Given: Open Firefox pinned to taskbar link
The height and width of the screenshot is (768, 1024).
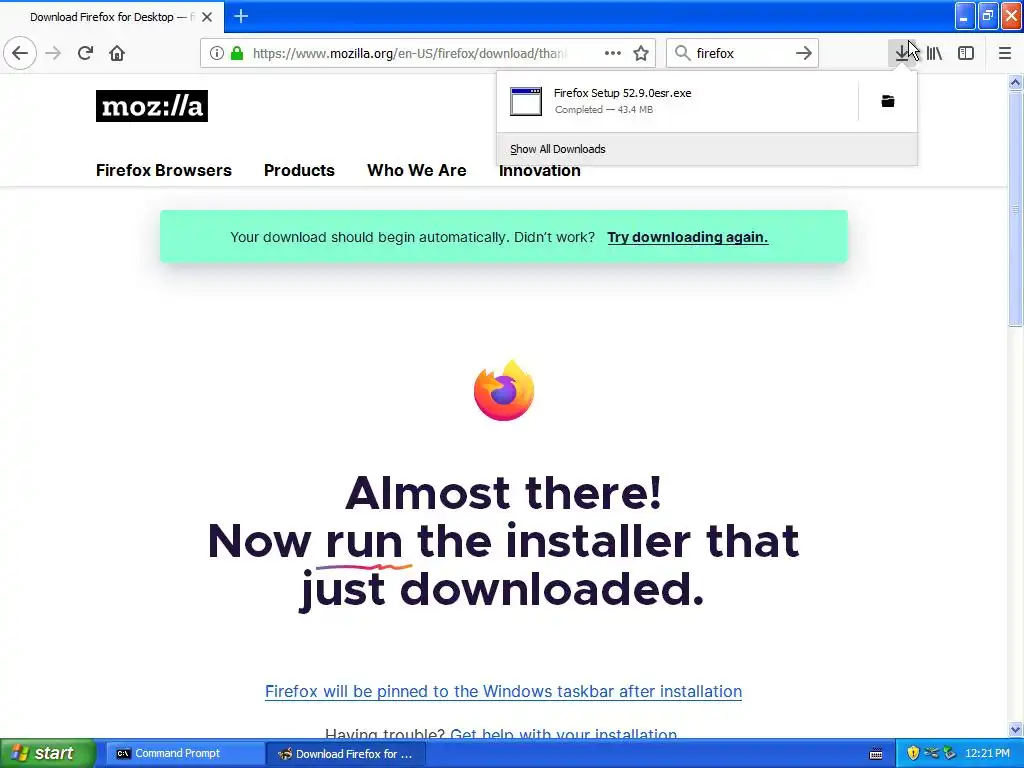Looking at the screenshot, I should pos(504,691).
